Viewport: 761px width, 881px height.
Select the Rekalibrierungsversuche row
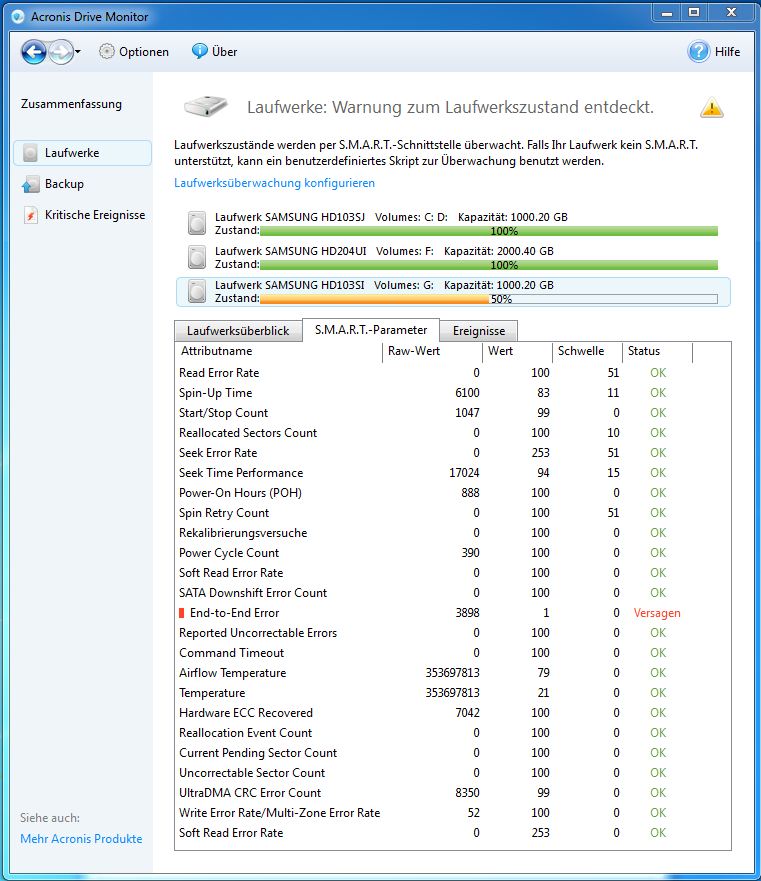pos(453,533)
